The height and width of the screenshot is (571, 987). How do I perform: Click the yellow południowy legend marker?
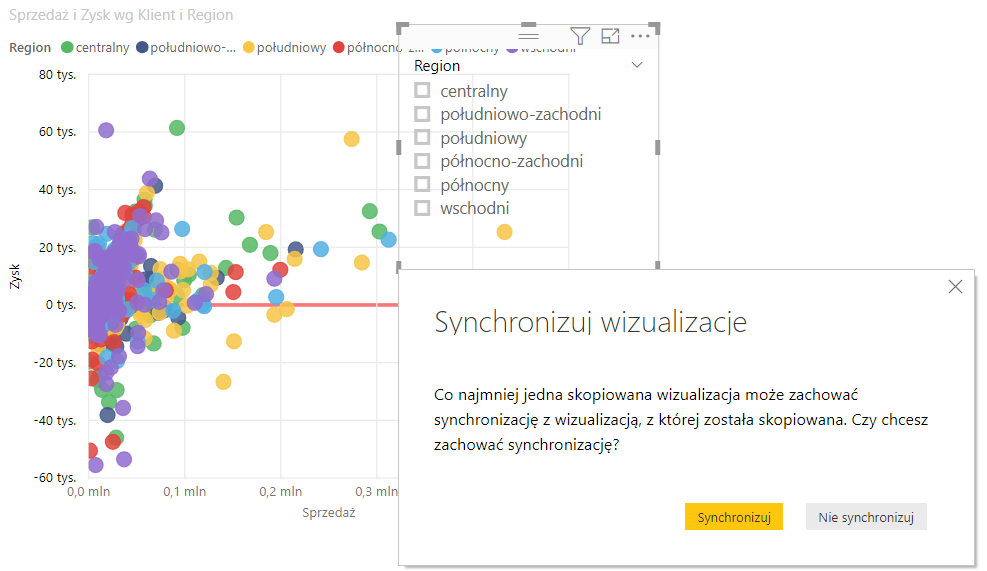[x=249, y=47]
